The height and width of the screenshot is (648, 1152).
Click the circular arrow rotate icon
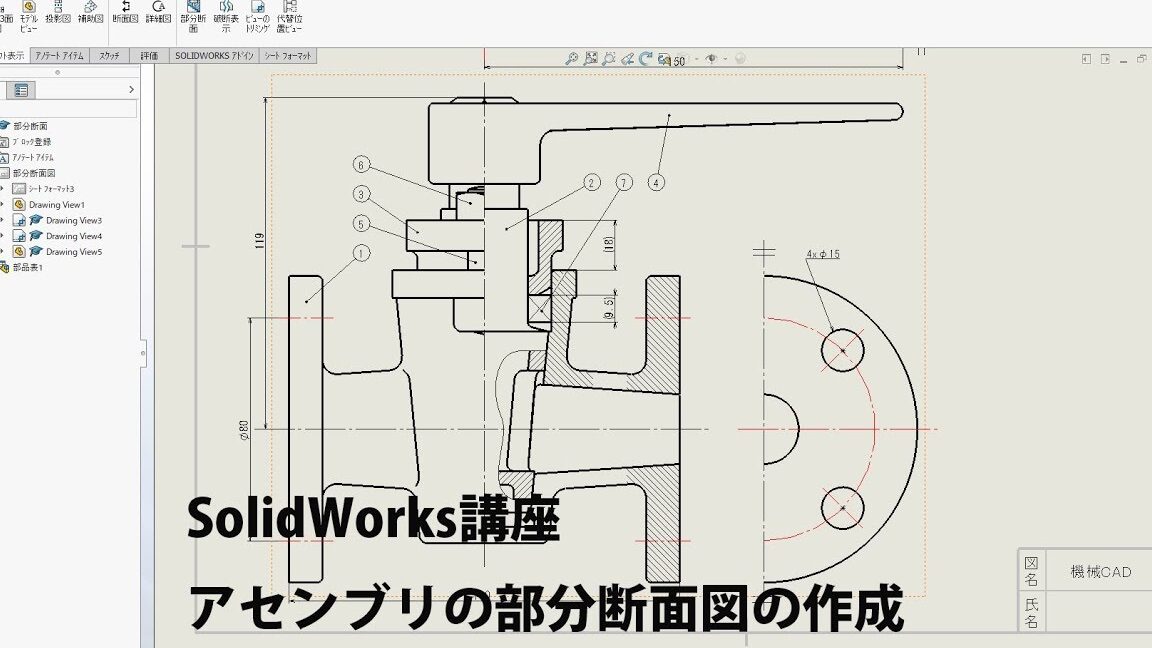coord(645,59)
